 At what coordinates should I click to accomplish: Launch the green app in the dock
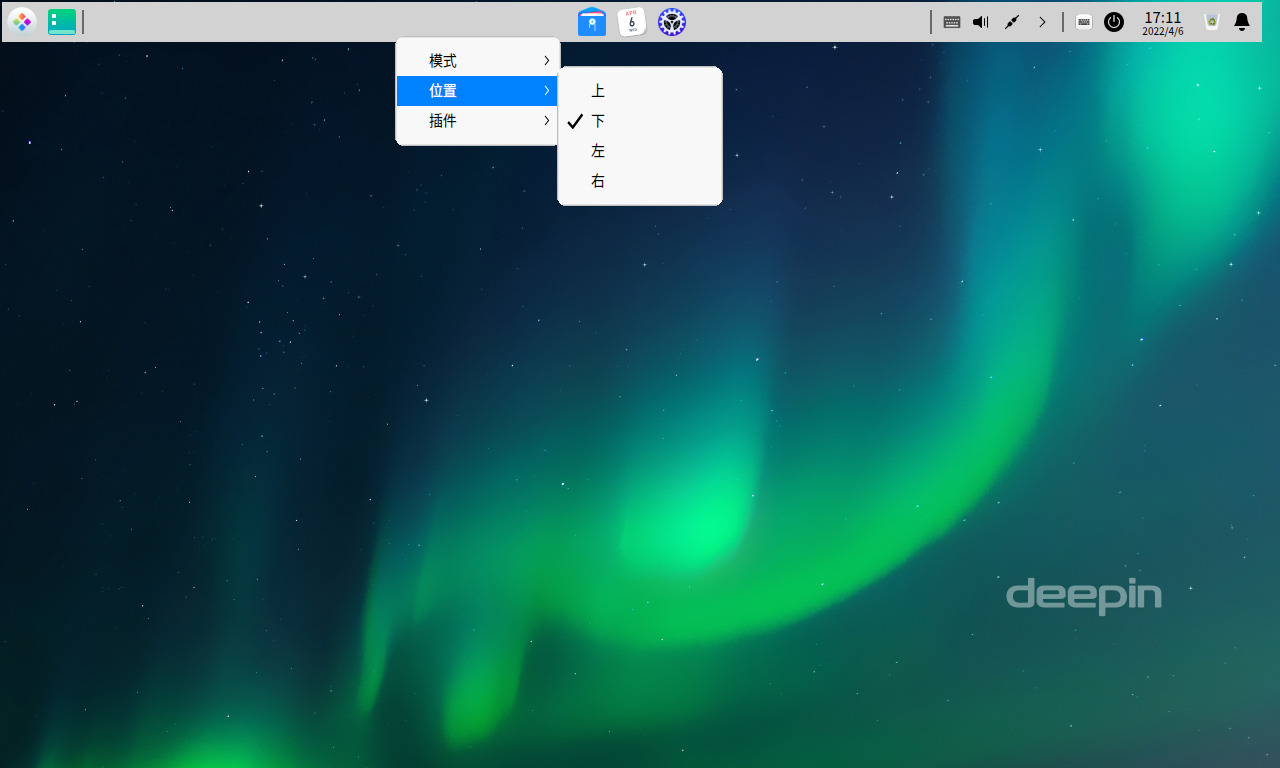pos(62,21)
